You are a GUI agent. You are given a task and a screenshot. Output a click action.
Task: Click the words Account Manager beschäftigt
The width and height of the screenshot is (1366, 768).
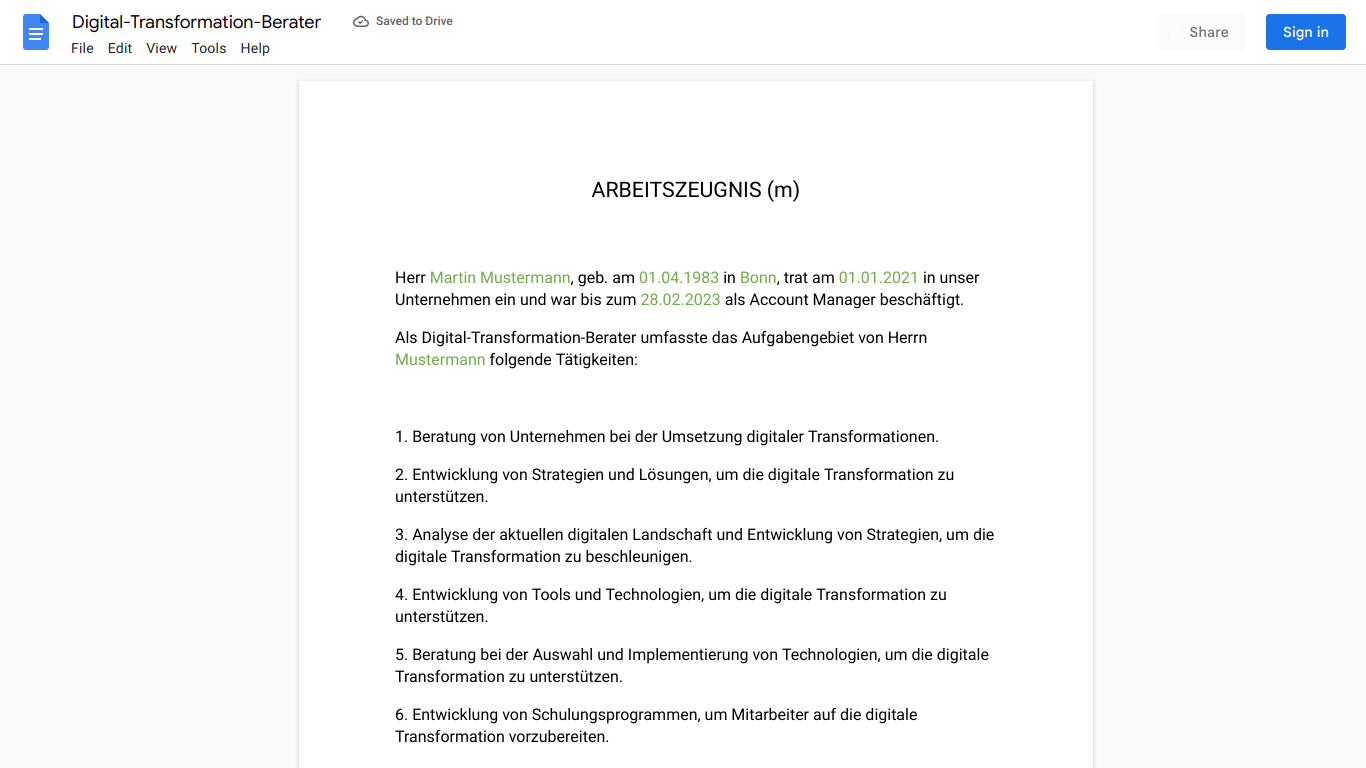coord(855,300)
